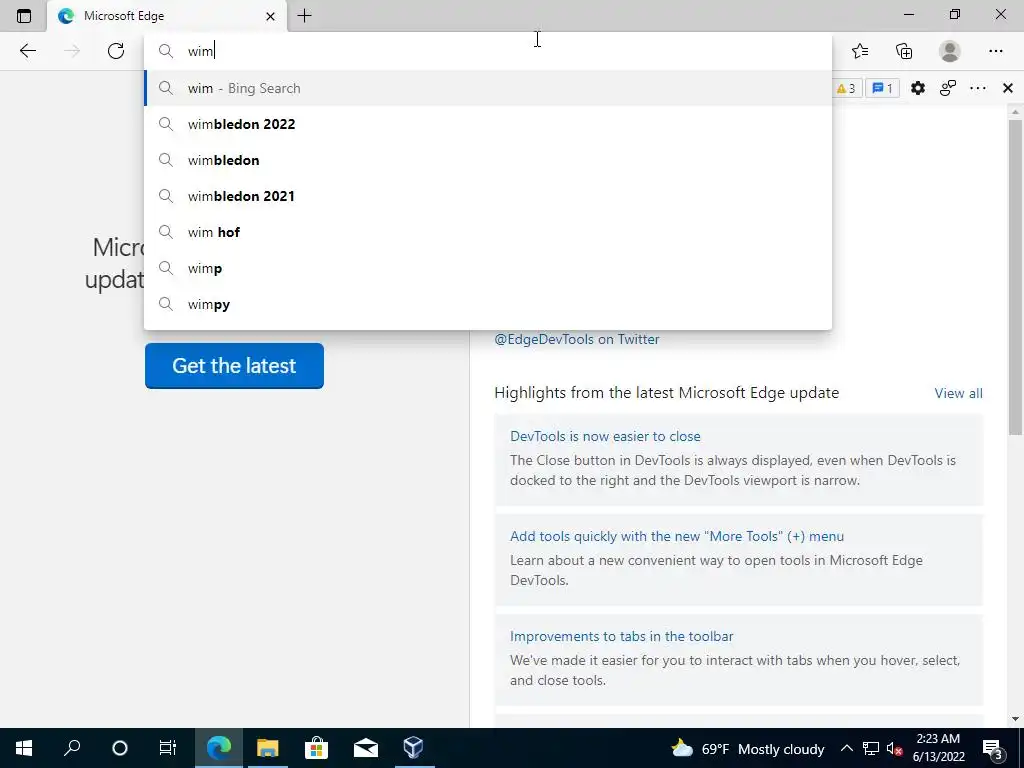Select the 'wimbledon 2021' suggestion
This screenshot has height=768, width=1024.
[488, 196]
